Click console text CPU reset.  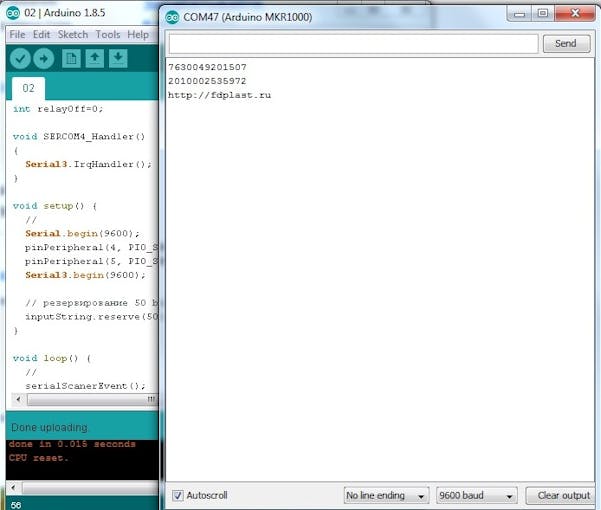38,458
